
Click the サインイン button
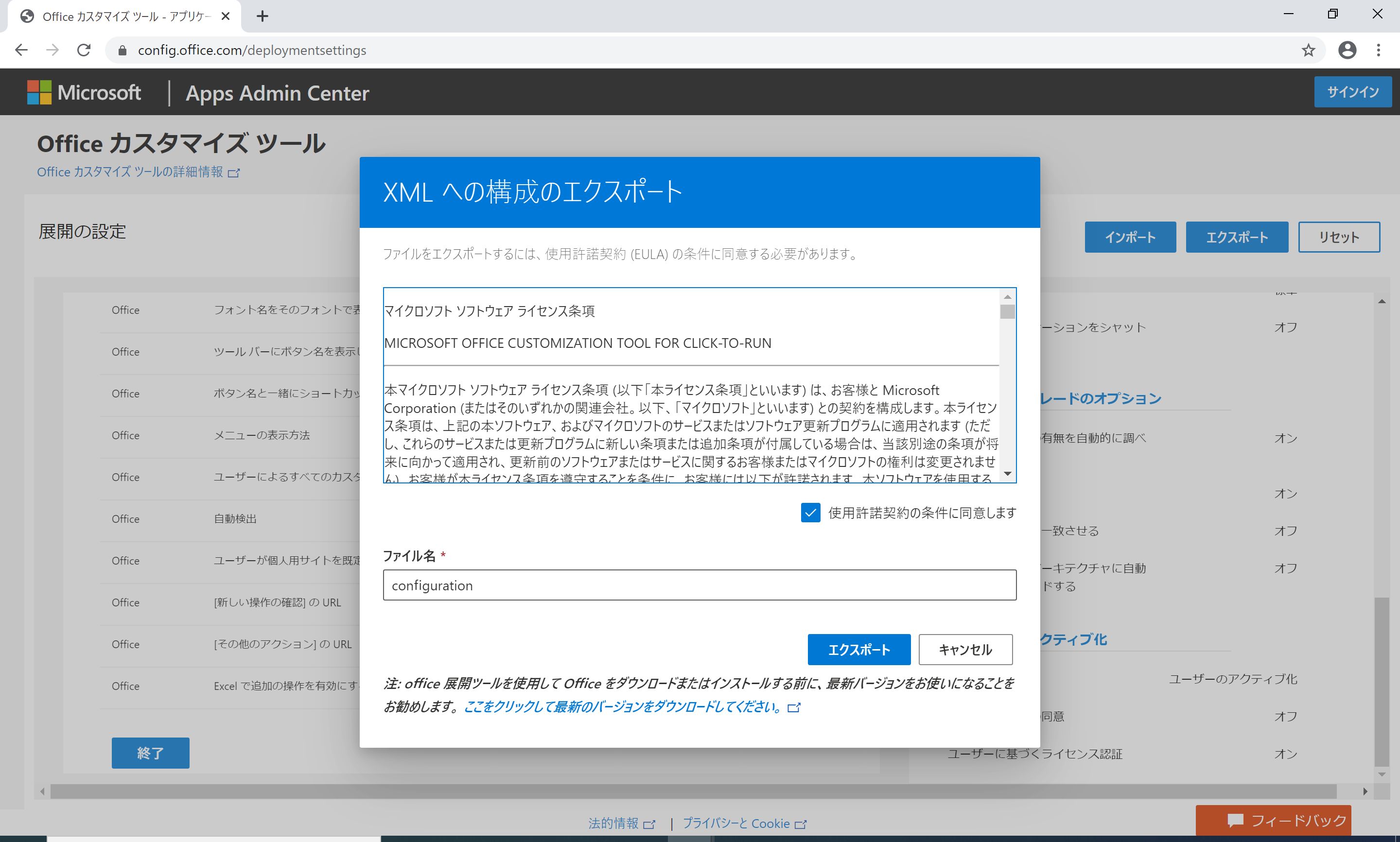tap(1352, 91)
